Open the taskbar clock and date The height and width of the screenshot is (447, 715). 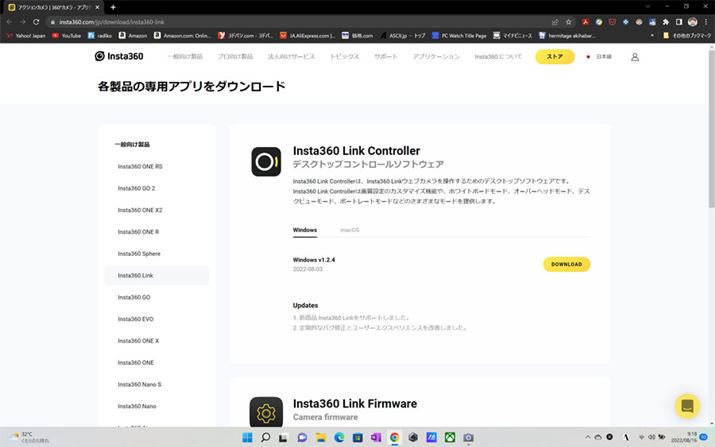pos(683,437)
